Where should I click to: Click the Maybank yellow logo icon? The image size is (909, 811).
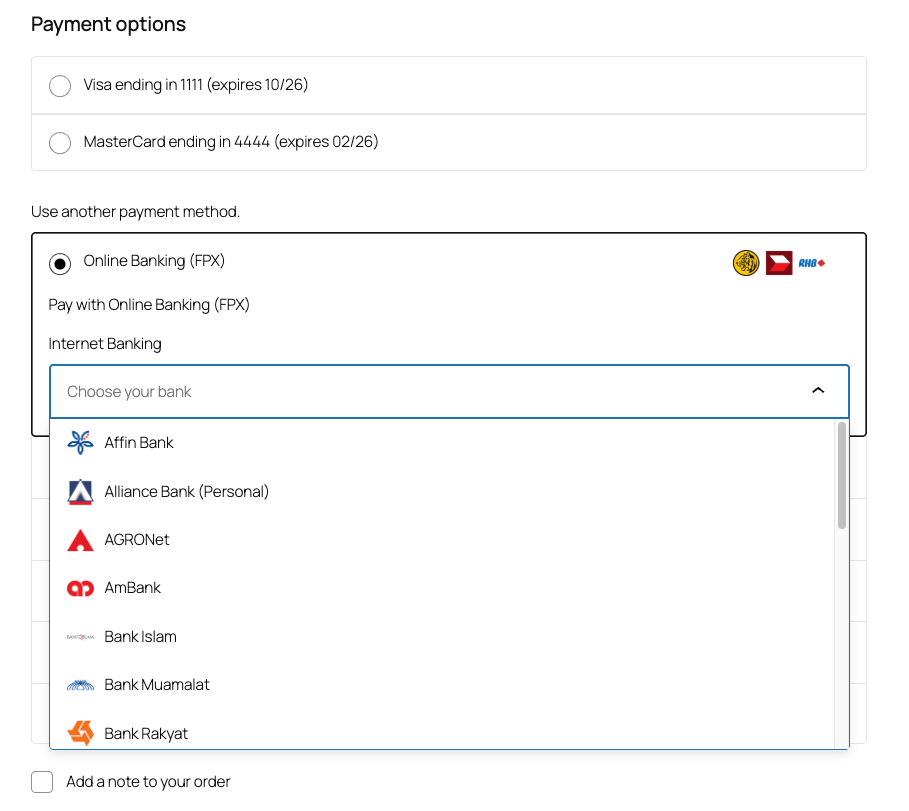click(x=746, y=263)
